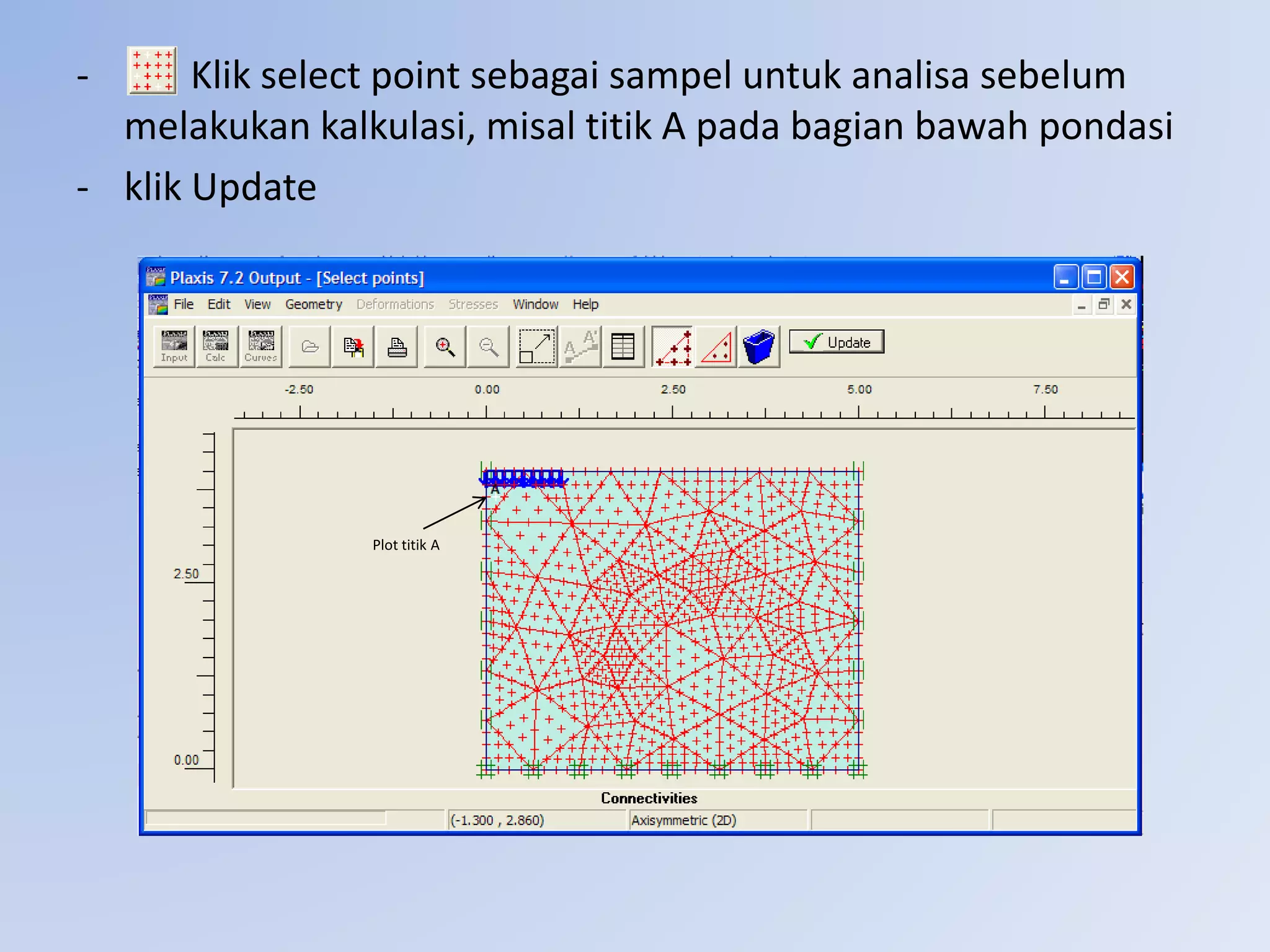Click the copy to clipboard icon
The height and width of the screenshot is (952, 1270).
[353, 347]
